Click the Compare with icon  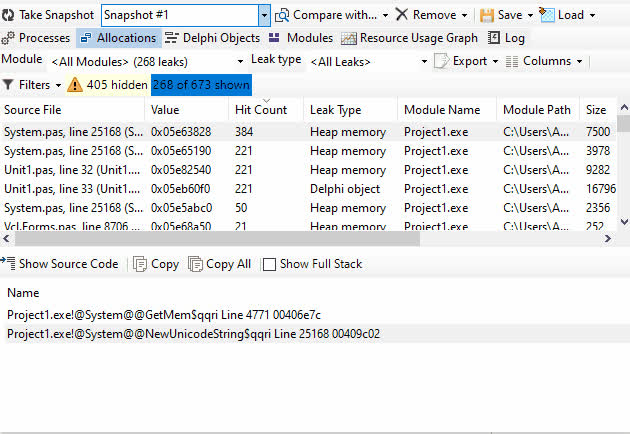point(282,15)
